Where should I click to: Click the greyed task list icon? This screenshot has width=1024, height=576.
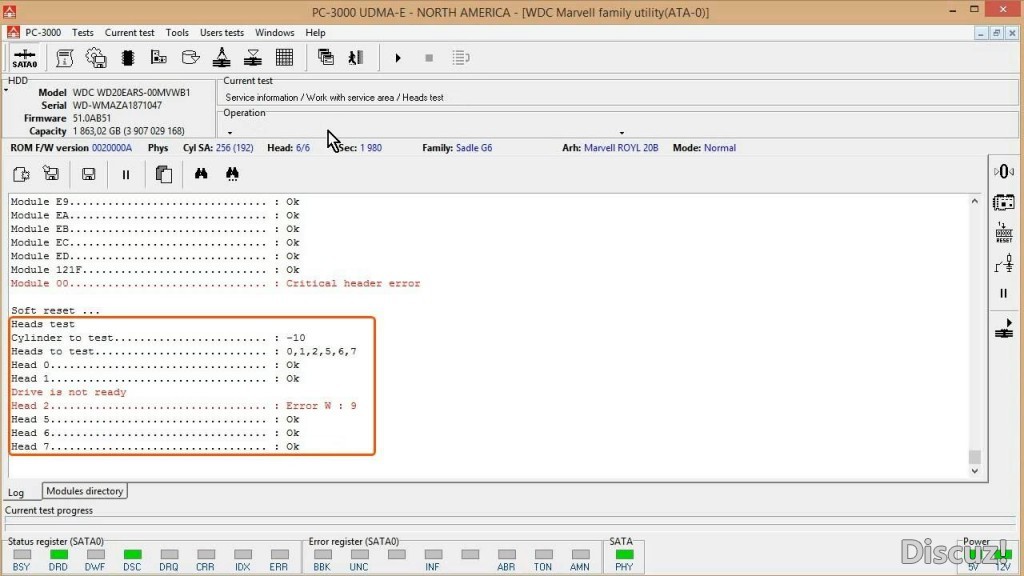[x=460, y=58]
